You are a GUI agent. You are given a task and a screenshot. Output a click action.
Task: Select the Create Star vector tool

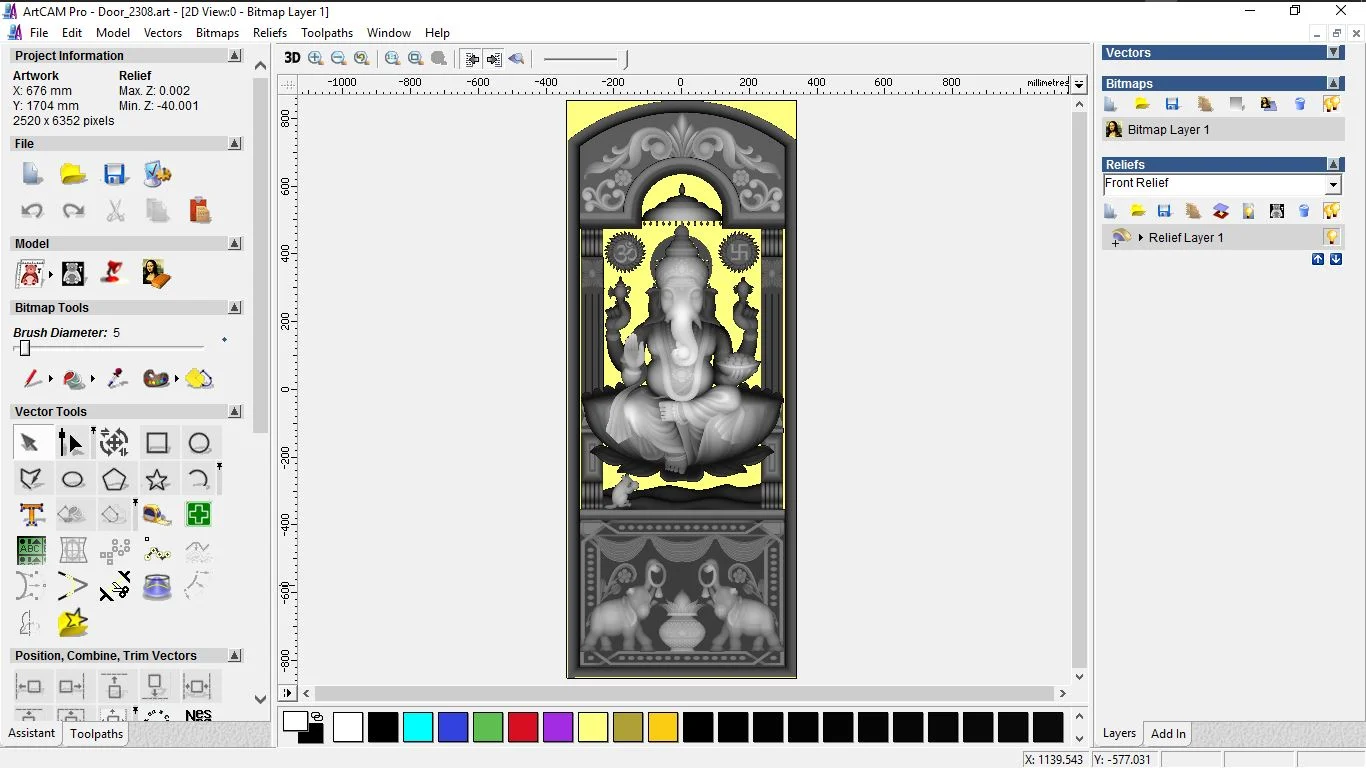click(157, 480)
